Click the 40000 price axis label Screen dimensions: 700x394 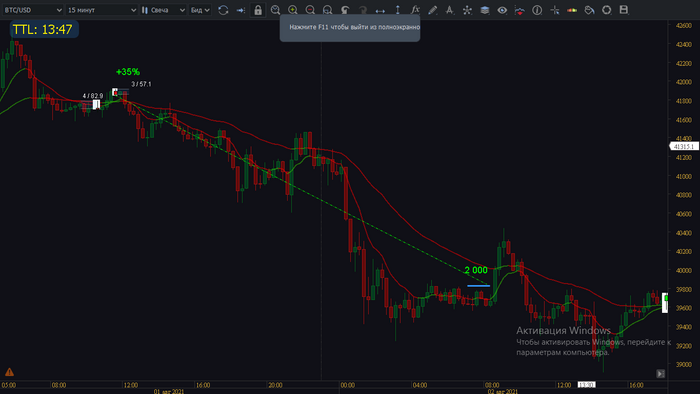coord(683,270)
